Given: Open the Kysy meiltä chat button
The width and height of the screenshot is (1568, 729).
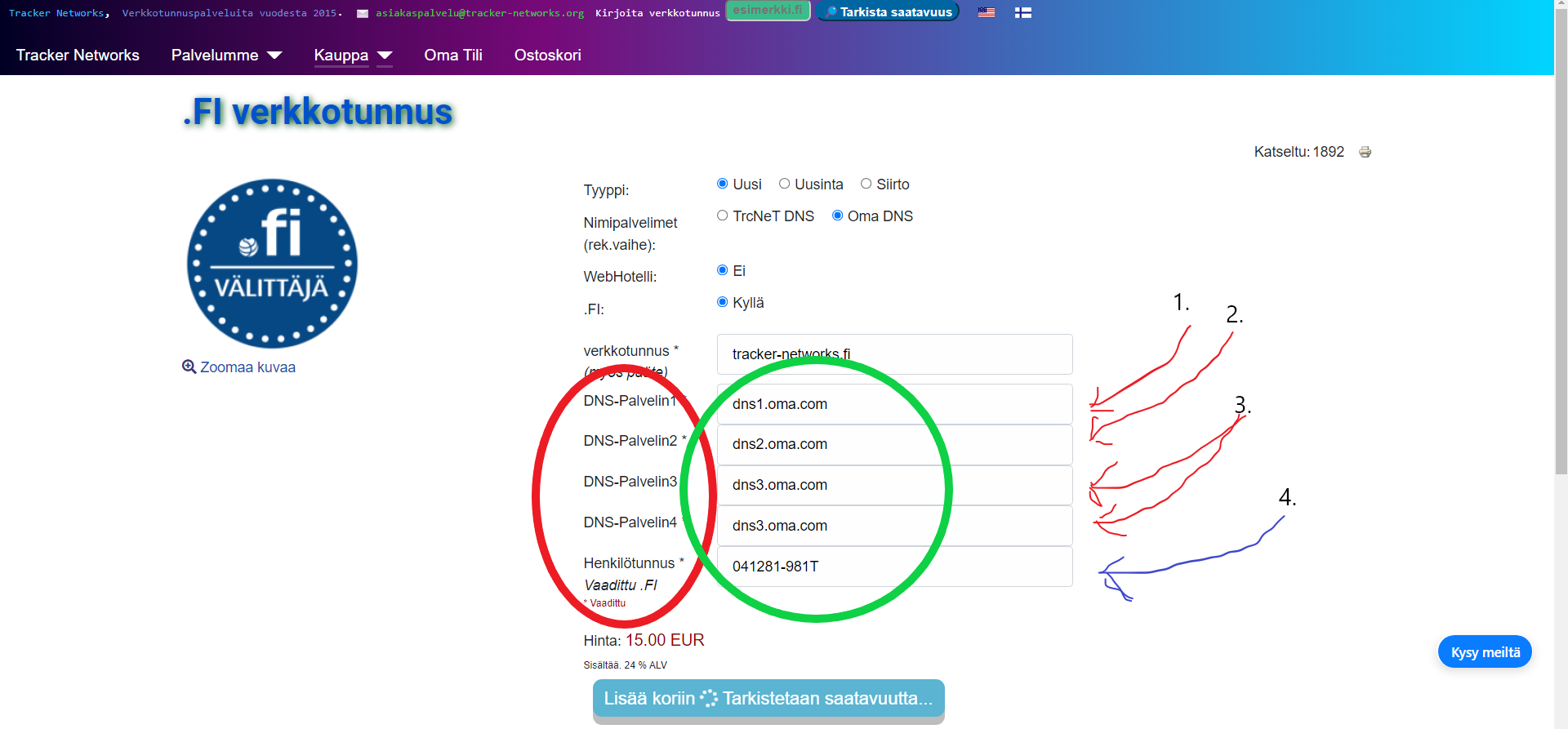Looking at the screenshot, I should click(1485, 651).
